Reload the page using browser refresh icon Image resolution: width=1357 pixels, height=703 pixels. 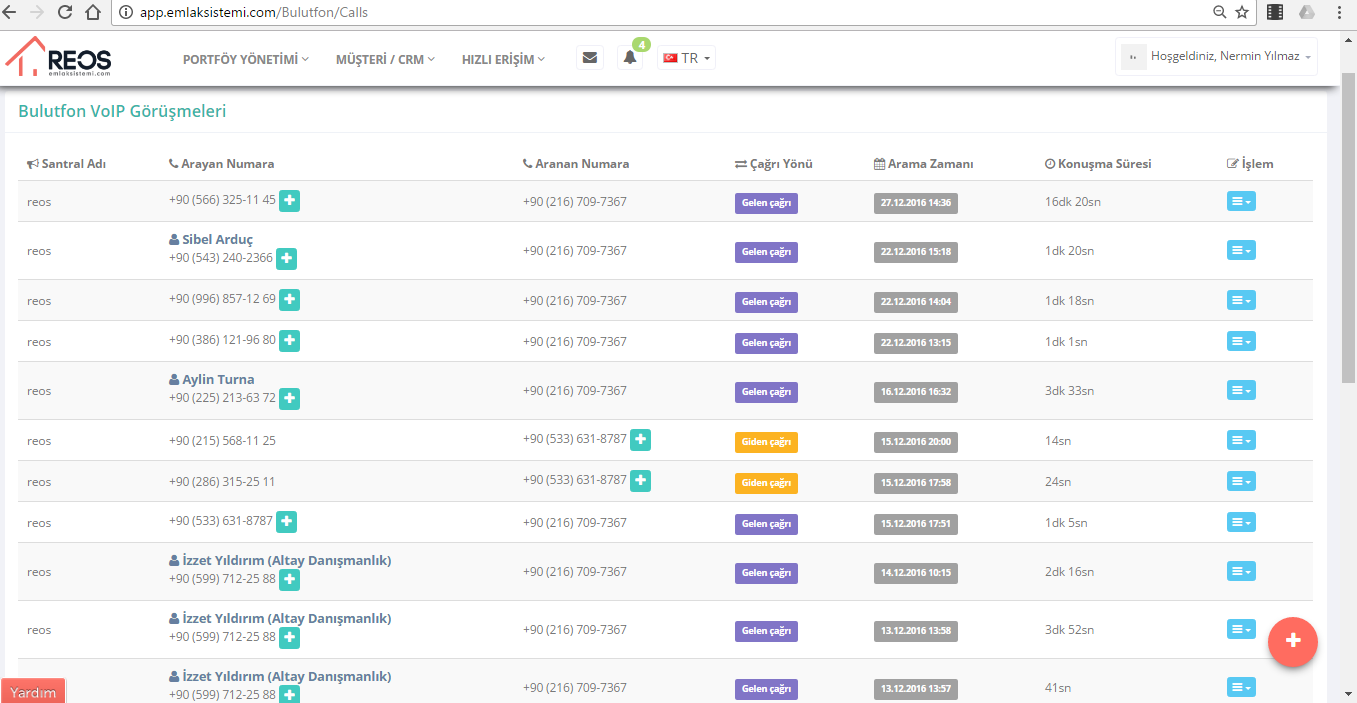click(x=65, y=13)
